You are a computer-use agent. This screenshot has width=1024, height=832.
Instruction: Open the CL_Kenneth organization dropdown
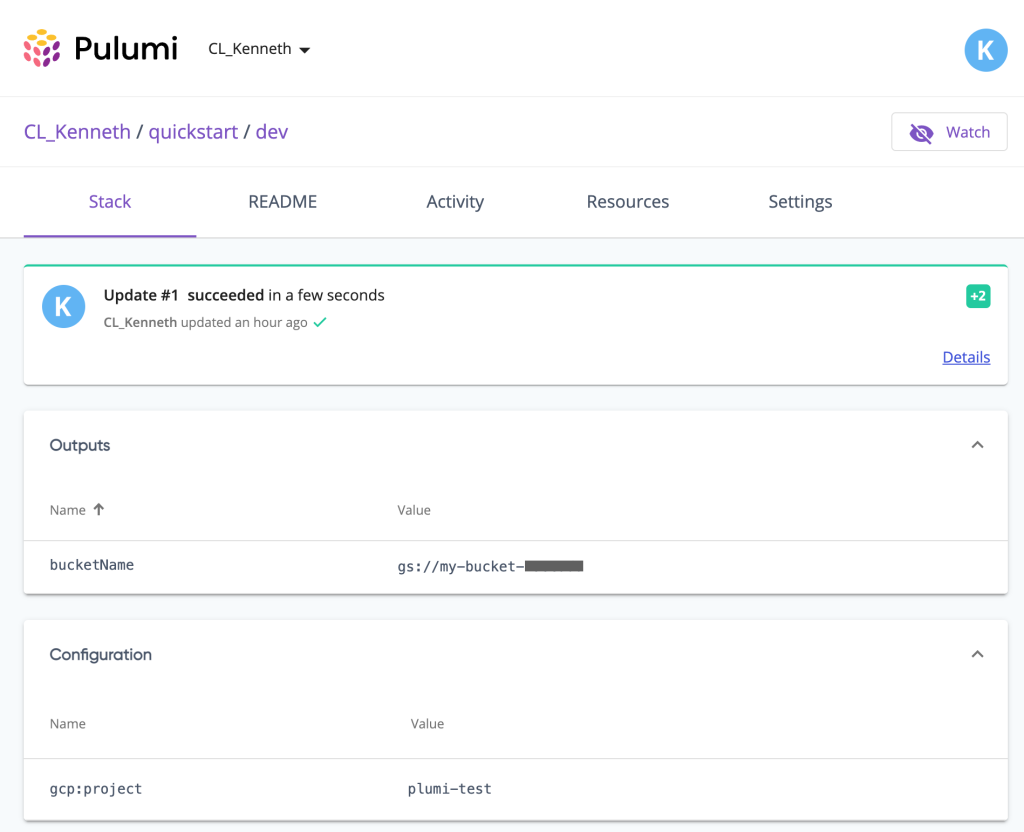pyautogui.click(x=258, y=48)
